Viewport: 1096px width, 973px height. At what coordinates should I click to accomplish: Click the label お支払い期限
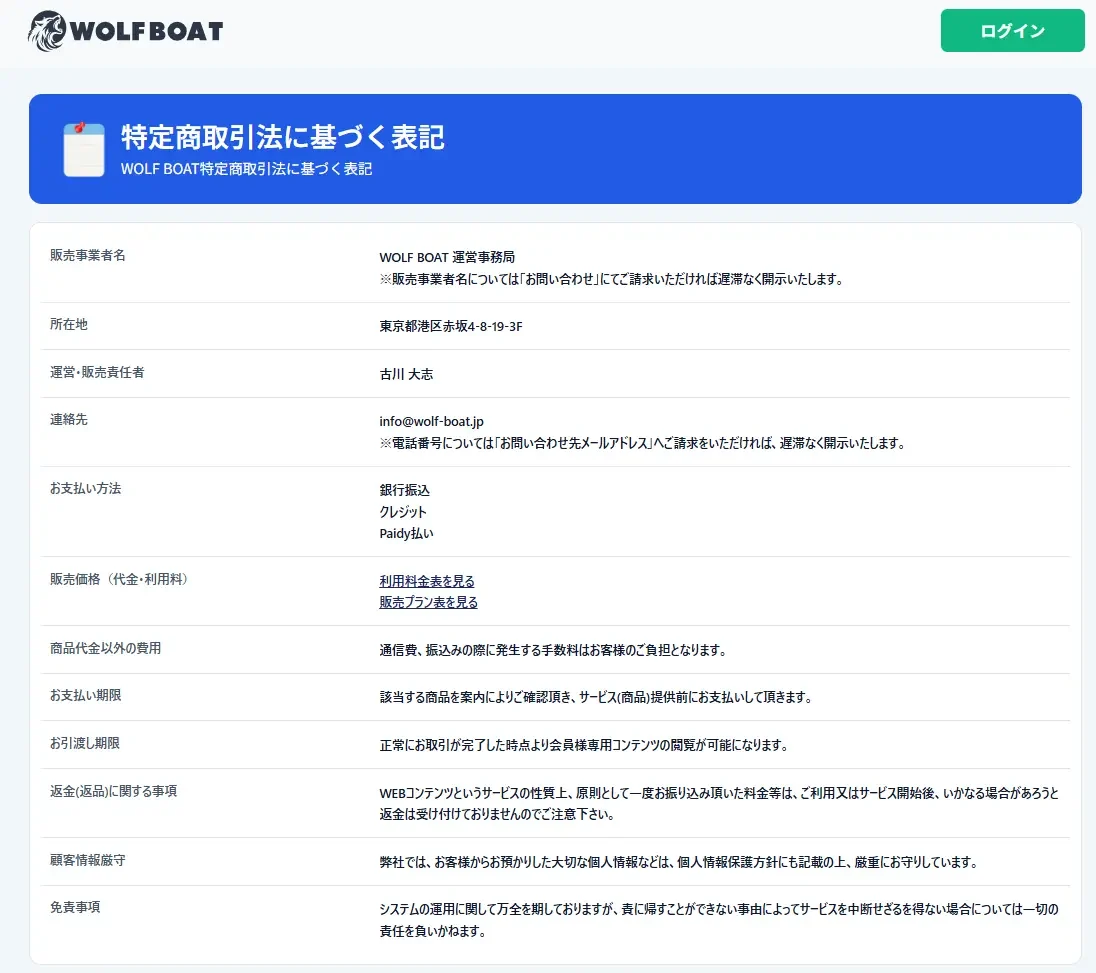(x=85, y=695)
